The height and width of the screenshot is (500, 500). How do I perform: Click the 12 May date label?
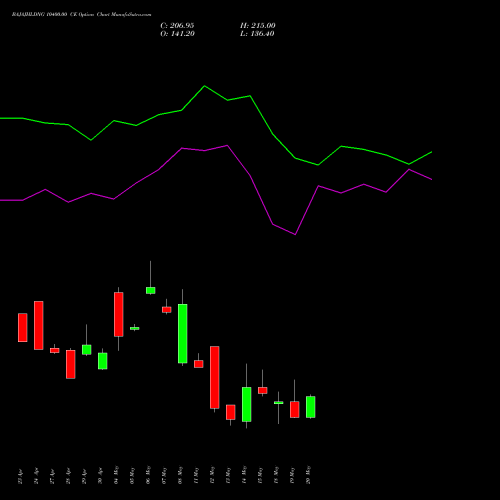pyautogui.click(x=212, y=475)
